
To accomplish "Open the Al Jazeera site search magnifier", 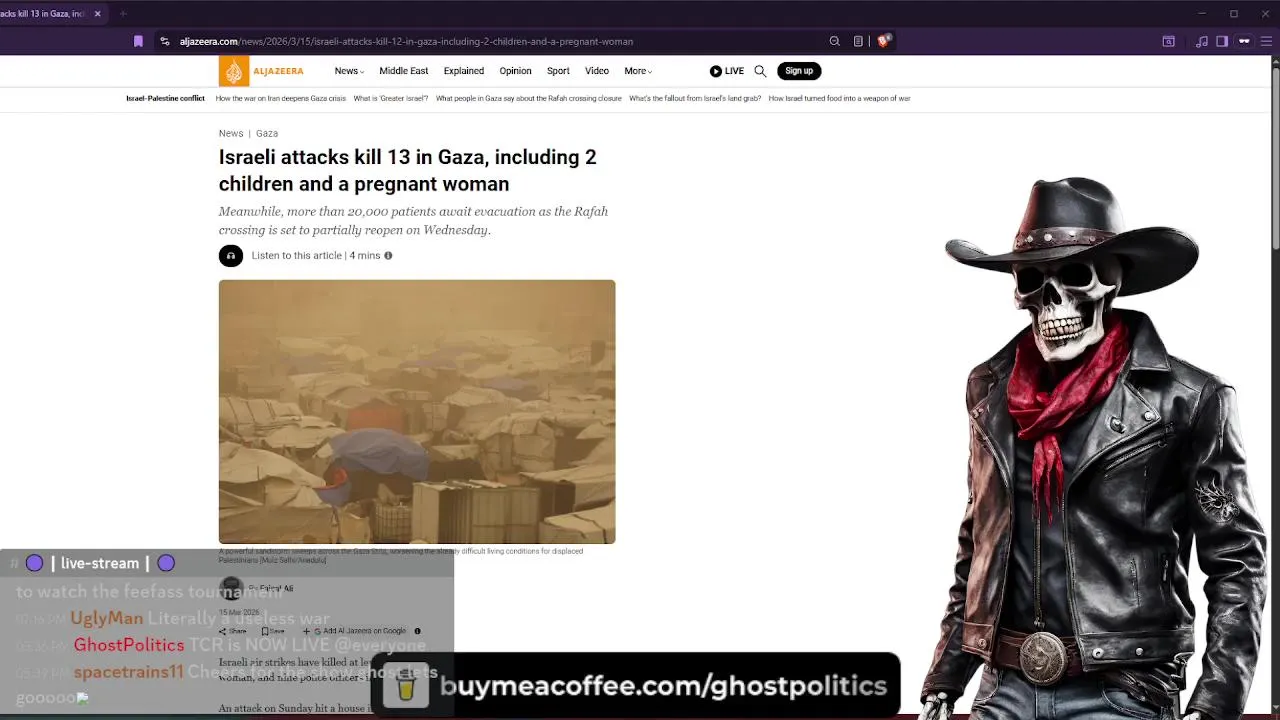I will [x=760, y=71].
